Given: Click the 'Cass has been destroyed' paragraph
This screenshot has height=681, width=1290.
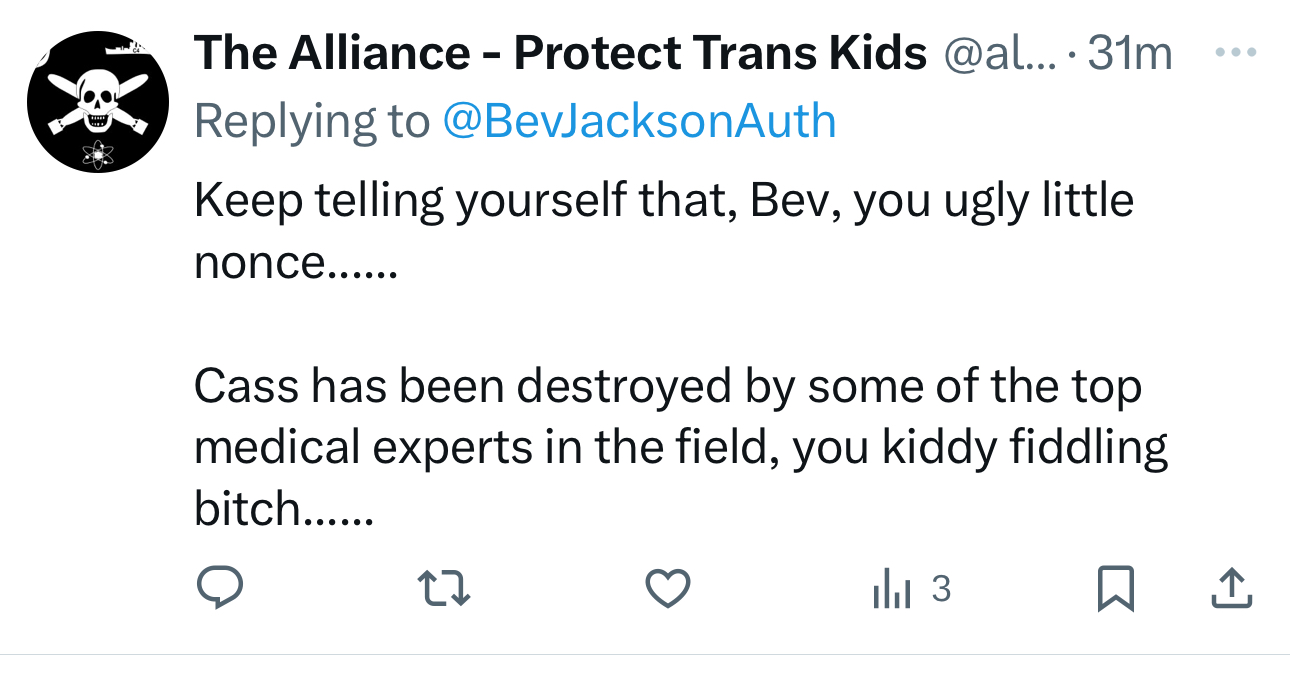Looking at the screenshot, I should point(680,448).
